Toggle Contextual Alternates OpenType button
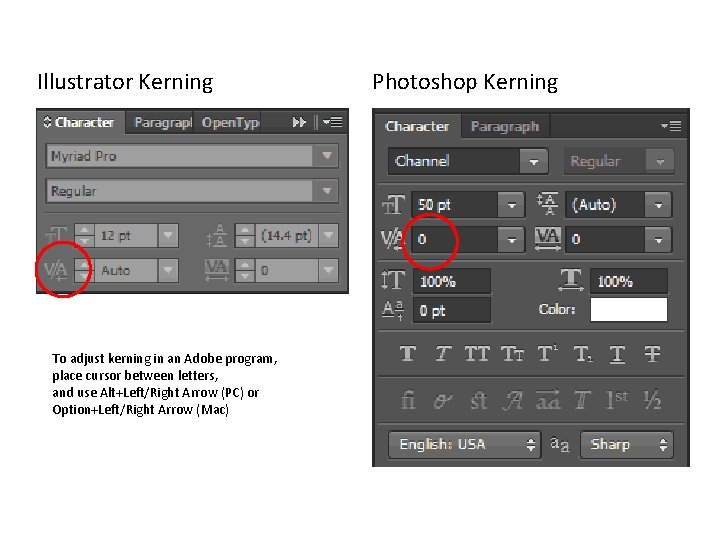This screenshot has width=720, height=540. 442,400
